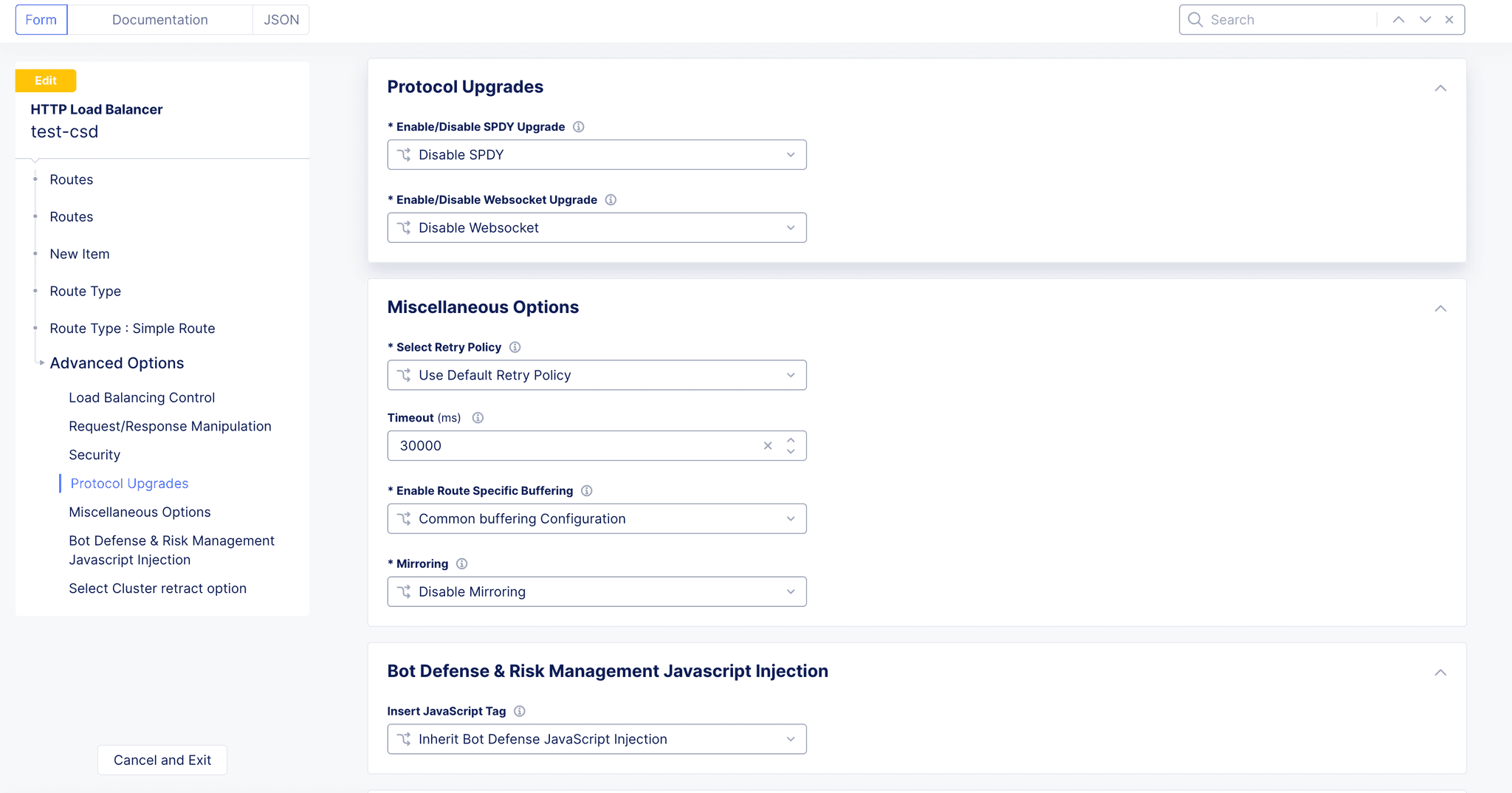Click info icon beside SPDY Upgrade label
Image resolution: width=1512 pixels, height=793 pixels.
pyautogui.click(x=579, y=127)
